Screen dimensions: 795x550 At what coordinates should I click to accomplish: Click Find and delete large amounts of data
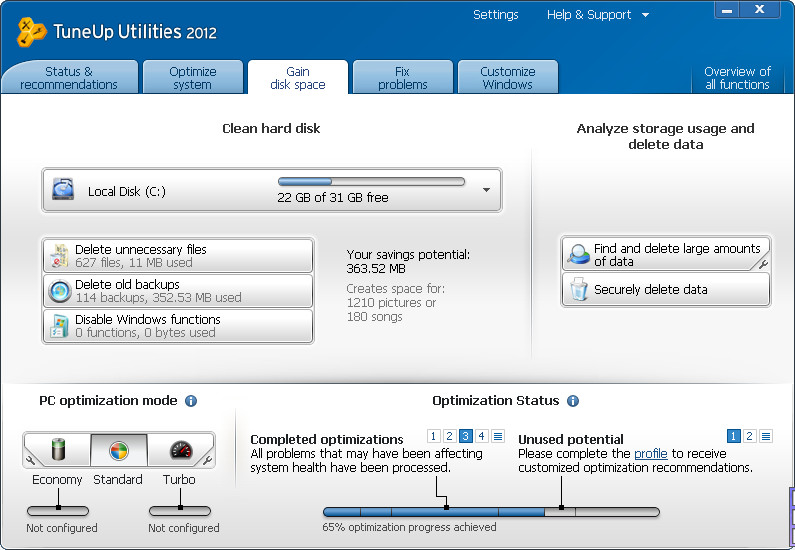tap(666, 254)
